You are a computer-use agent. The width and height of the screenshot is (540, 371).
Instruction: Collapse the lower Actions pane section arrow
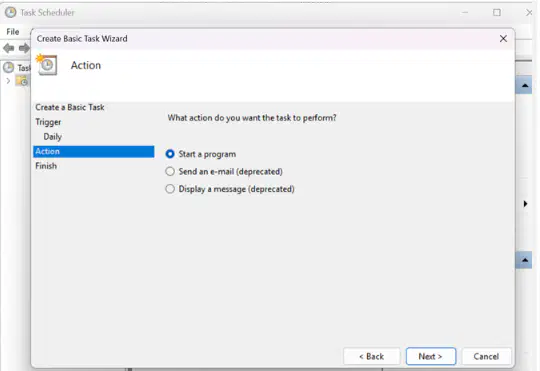point(525,260)
